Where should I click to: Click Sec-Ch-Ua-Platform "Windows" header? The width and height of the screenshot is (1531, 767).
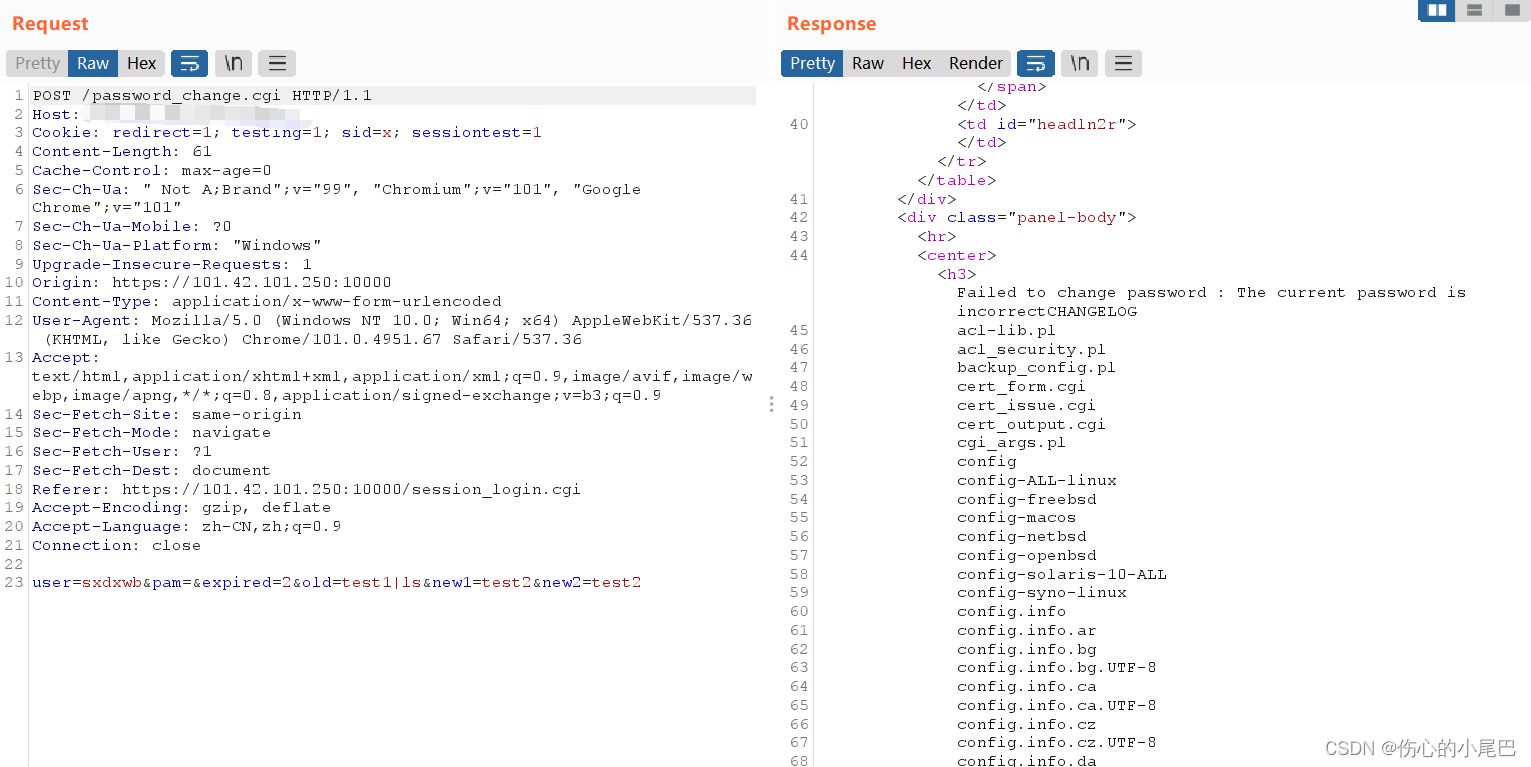point(177,246)
